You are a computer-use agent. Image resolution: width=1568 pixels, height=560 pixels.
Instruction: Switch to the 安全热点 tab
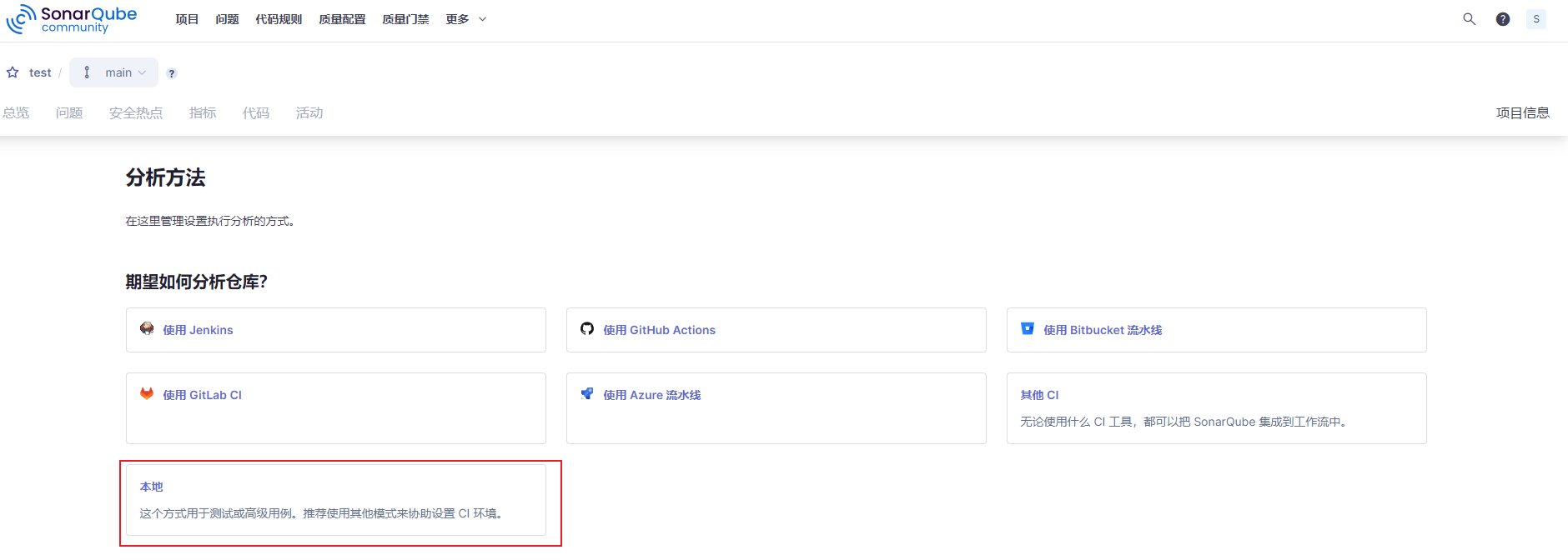[136, 112]
